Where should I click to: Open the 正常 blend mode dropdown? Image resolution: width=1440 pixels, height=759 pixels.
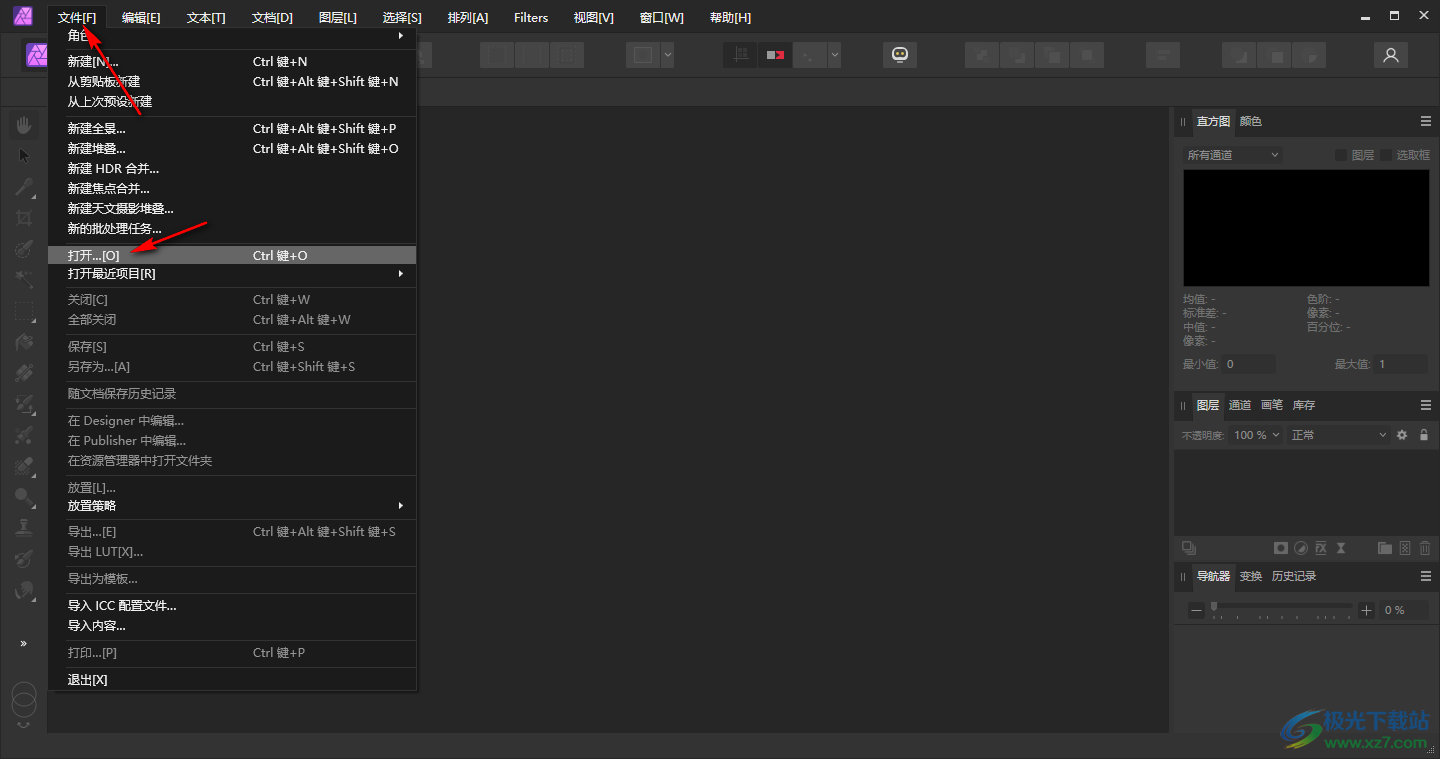point(1338,435)
